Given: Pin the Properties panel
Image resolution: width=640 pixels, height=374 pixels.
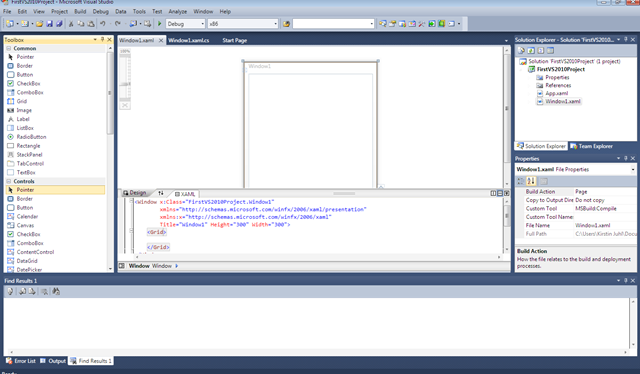Looking at the screenshot, I should coord(626,158).
